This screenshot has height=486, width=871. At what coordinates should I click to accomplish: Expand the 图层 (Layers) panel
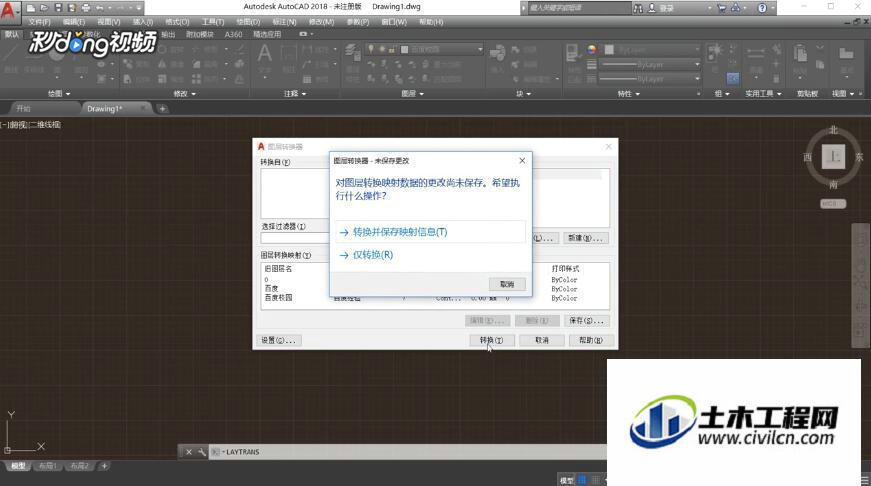click(413, 94)
